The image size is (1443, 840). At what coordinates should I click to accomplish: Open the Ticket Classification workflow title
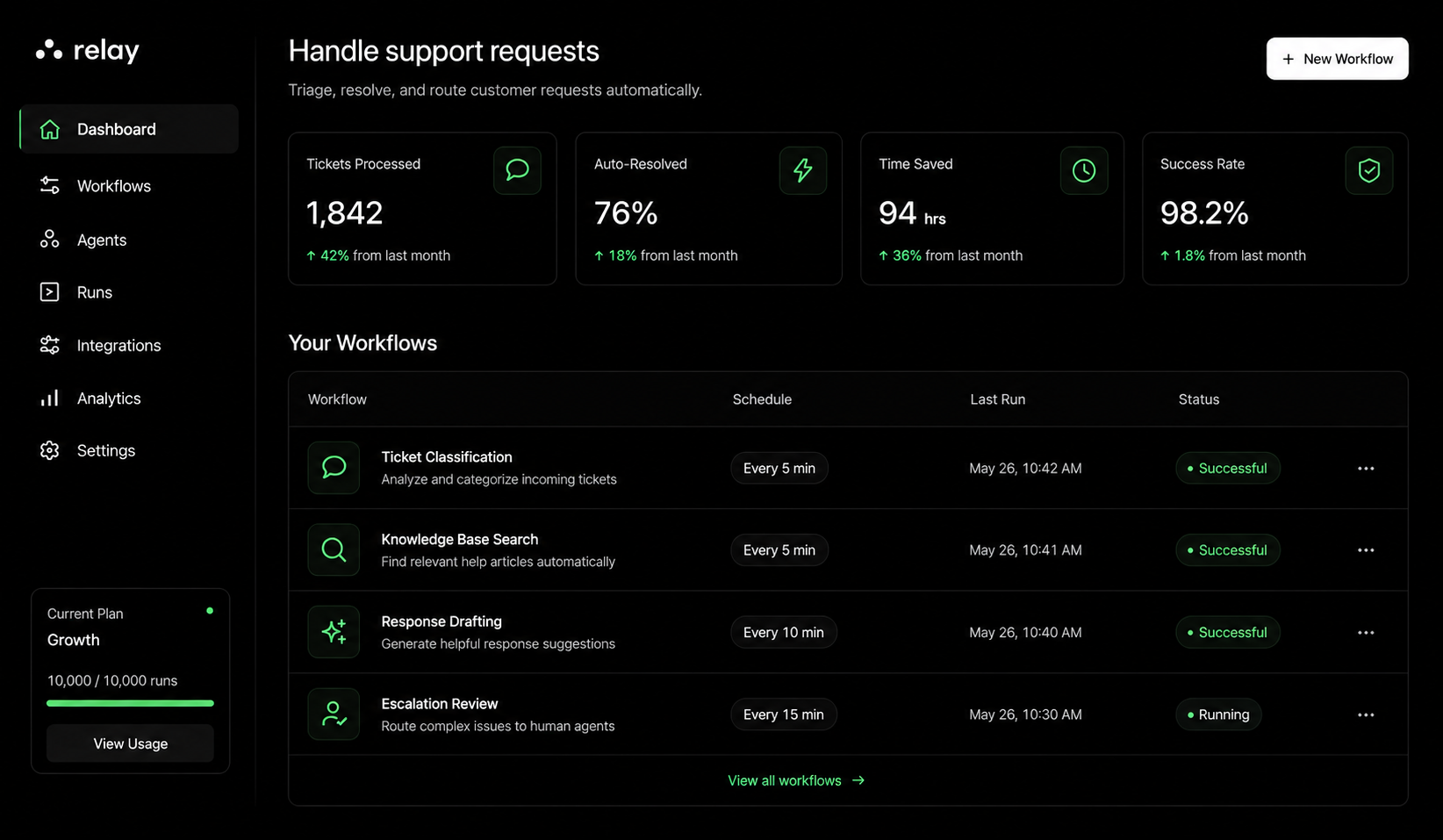(447, 456)
